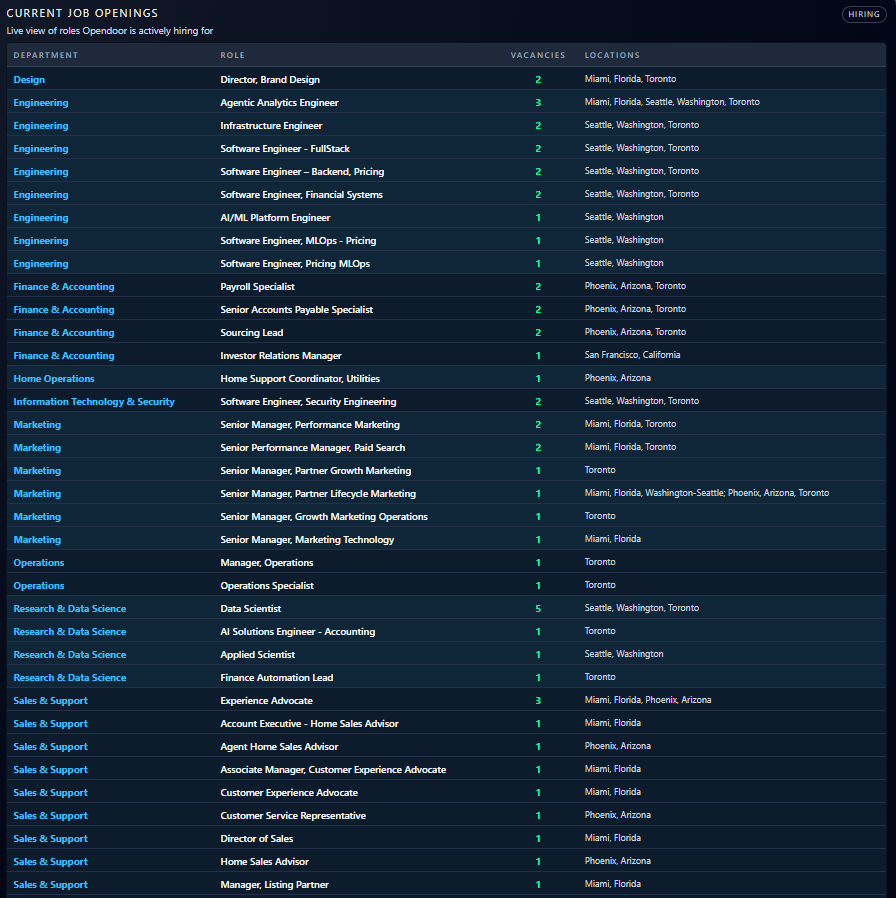
Task: Click vacancy count 2 for Director, Brand Design
Action: tap(538, 80)
